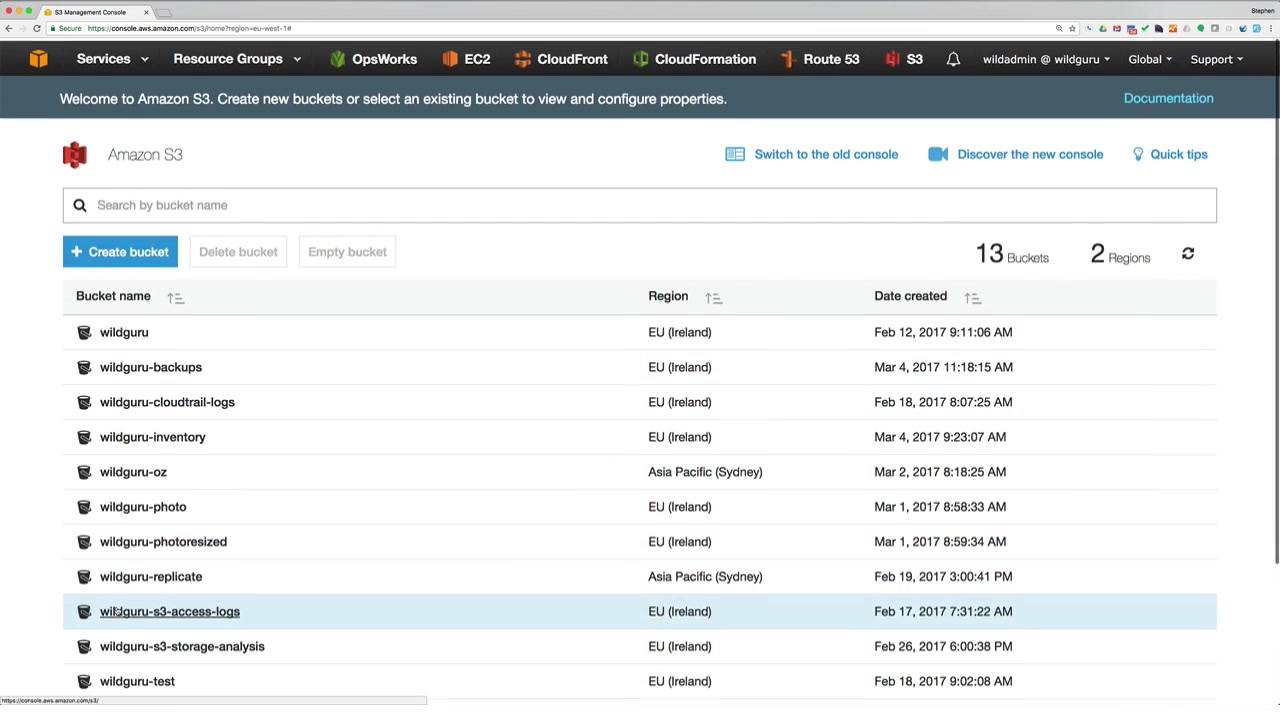
Task: Open S3 shortcut in the navbar
Action: click(x=904, y=59)
